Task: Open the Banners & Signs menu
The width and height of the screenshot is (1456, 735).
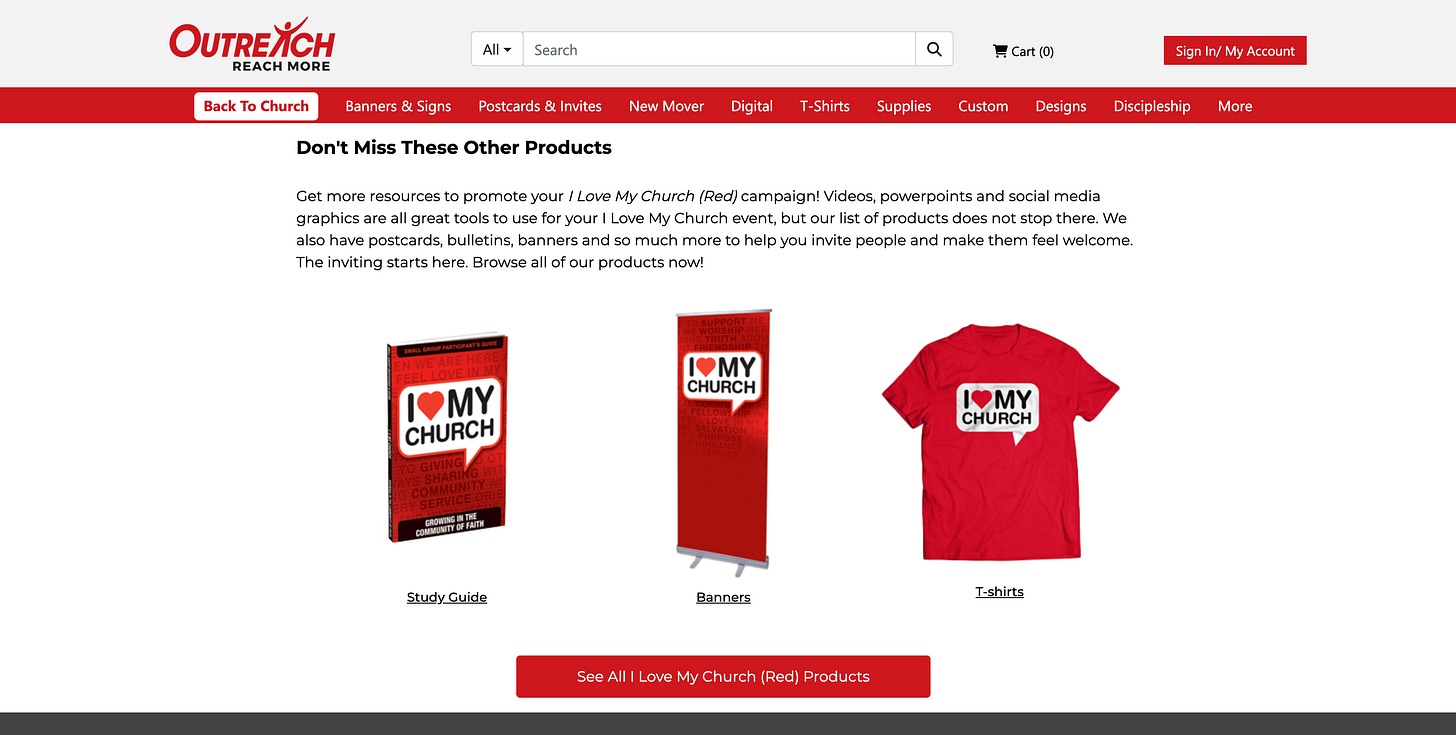Action: point(398,106)
